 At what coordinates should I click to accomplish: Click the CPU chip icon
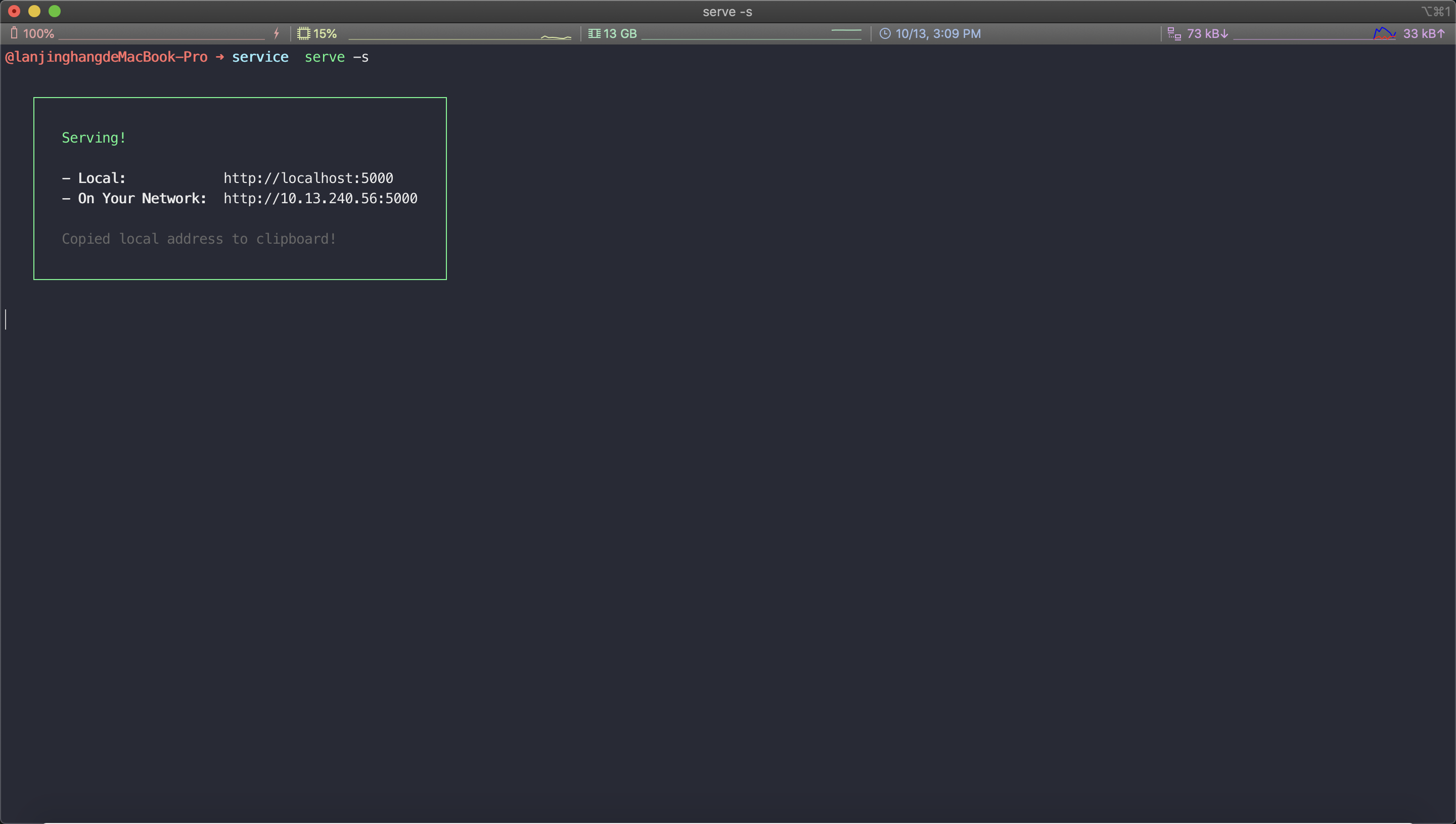(x=304, y=33)
